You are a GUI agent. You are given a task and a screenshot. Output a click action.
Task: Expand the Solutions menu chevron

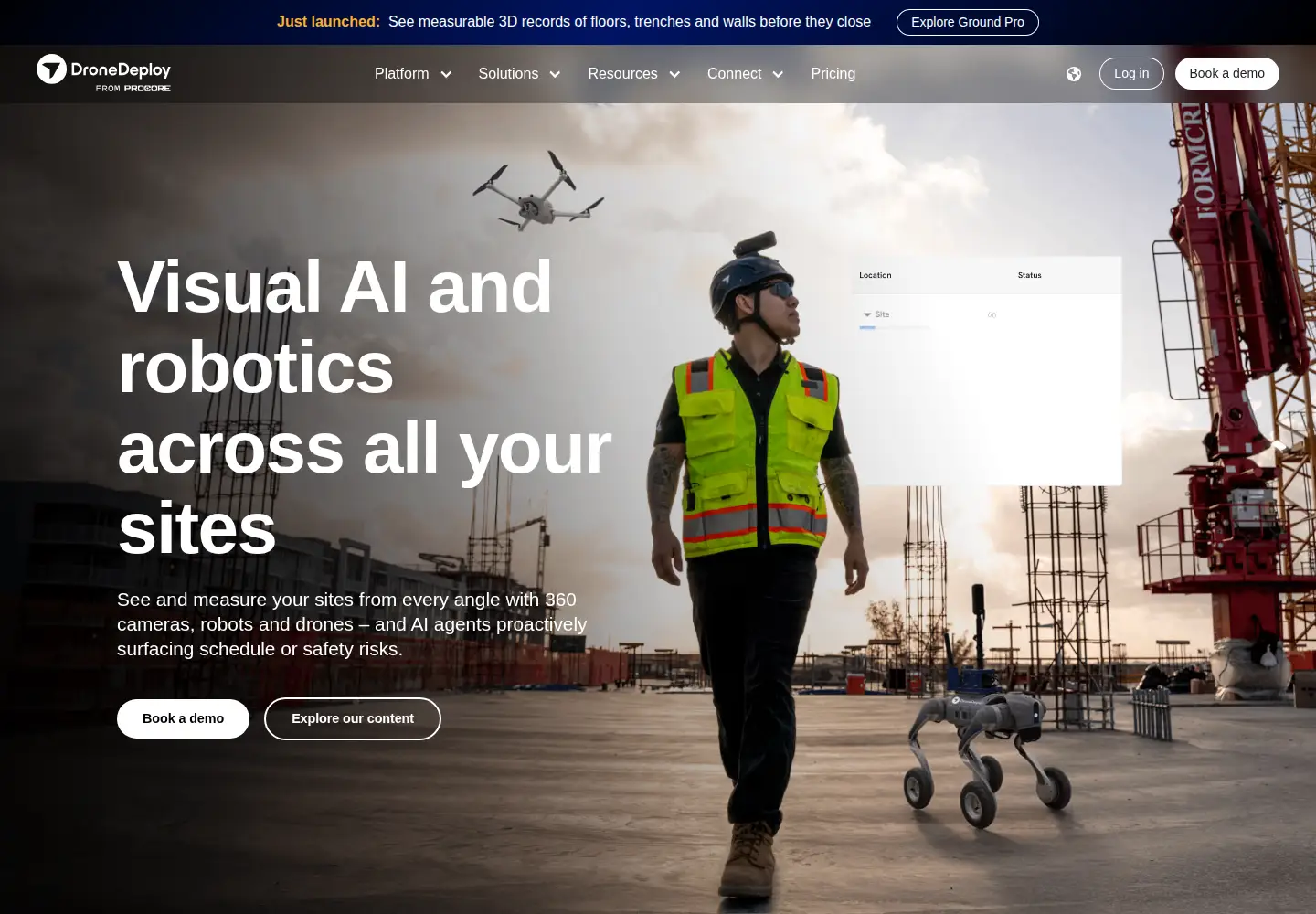555,75
